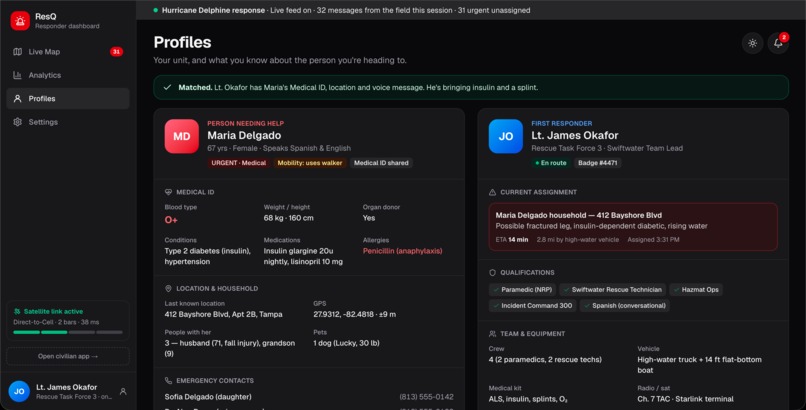Click the Matched banner checkmark icon

(x=167, y=87)
